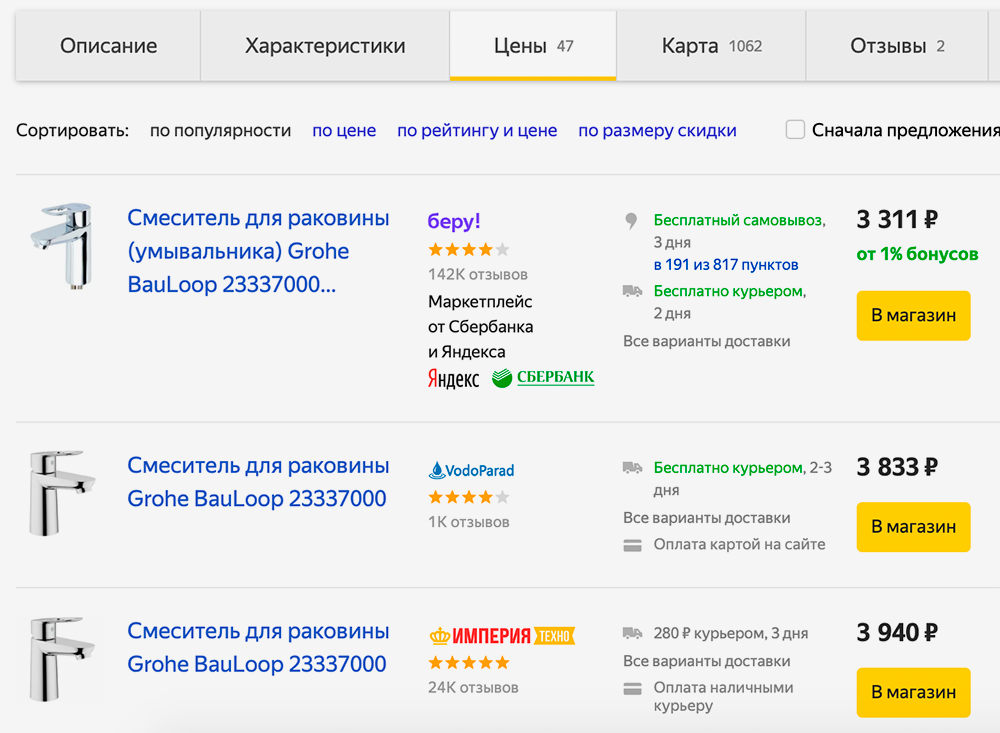1000x733 pixels.
Task: Open the Империя Техно offer product title
Action: 258,648
